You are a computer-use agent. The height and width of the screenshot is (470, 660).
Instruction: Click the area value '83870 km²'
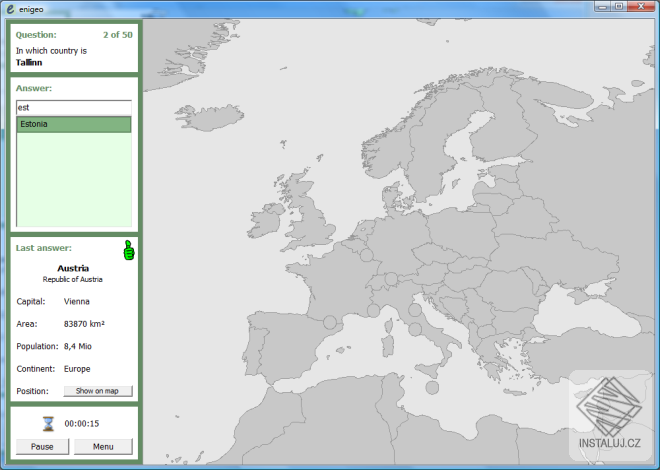(84, 324)
